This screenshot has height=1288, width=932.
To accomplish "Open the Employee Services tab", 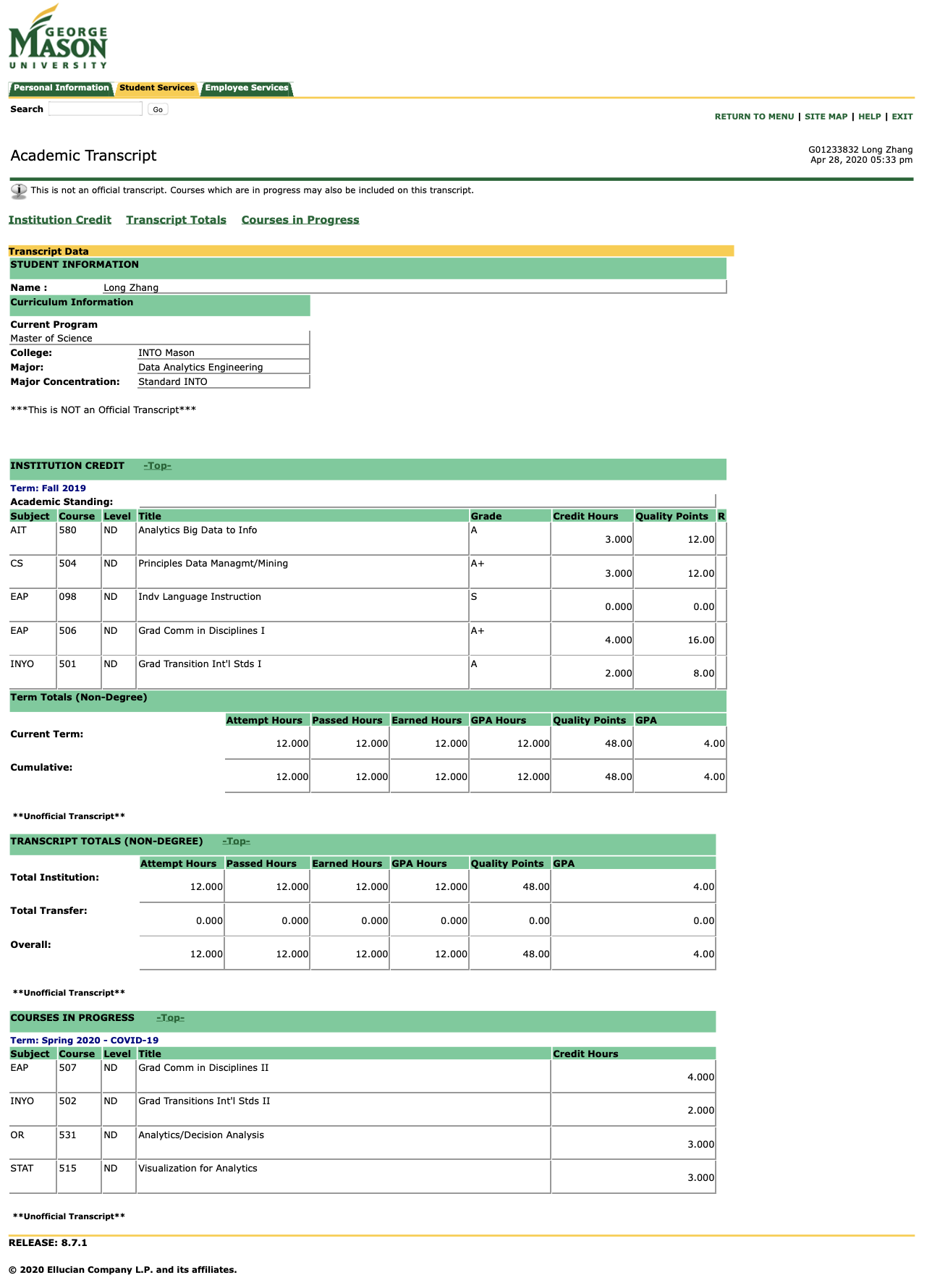I will [247, 88].
